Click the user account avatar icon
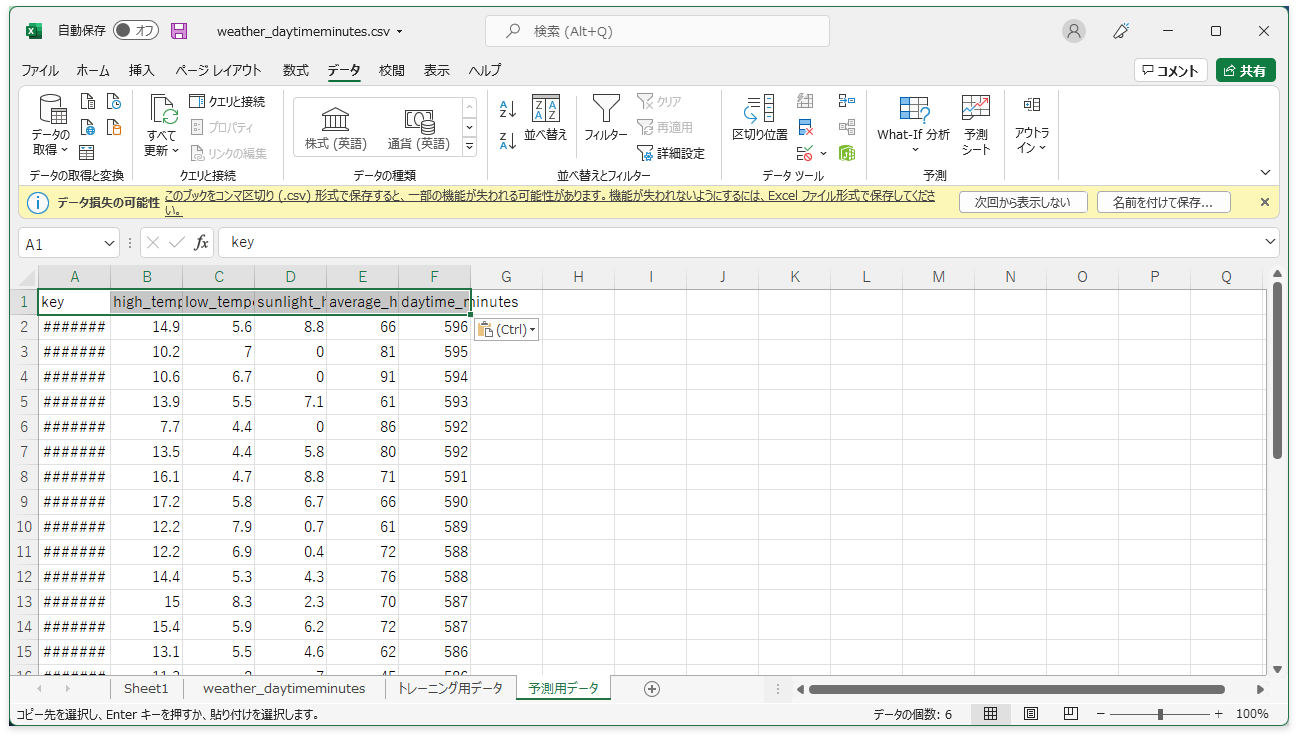 (x=1074, y=31)
